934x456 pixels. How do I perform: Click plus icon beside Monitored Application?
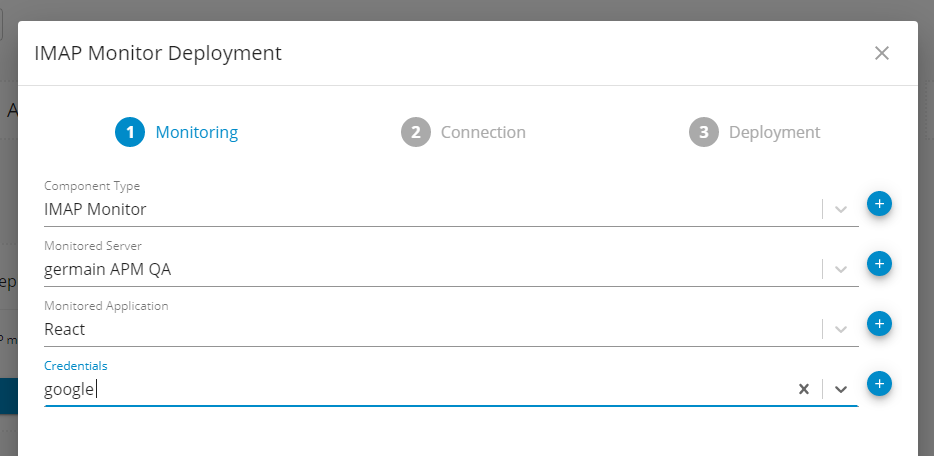[879, 324]
